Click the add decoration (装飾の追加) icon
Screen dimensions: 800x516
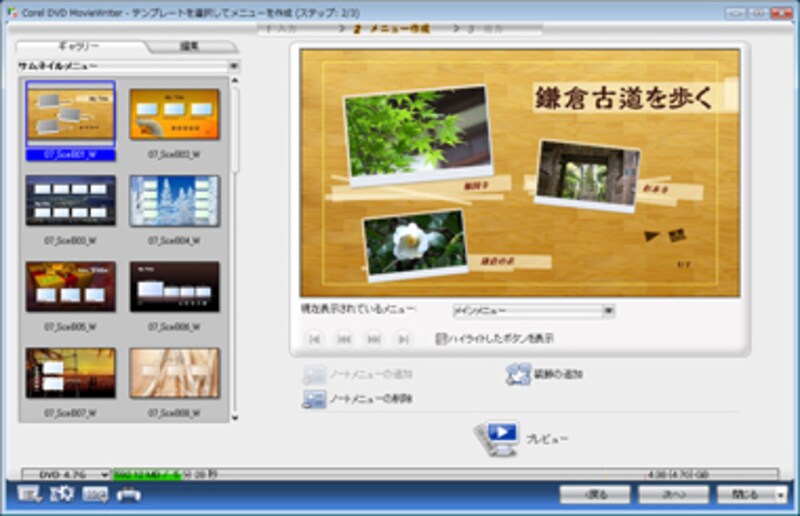(x=518, y=374)
